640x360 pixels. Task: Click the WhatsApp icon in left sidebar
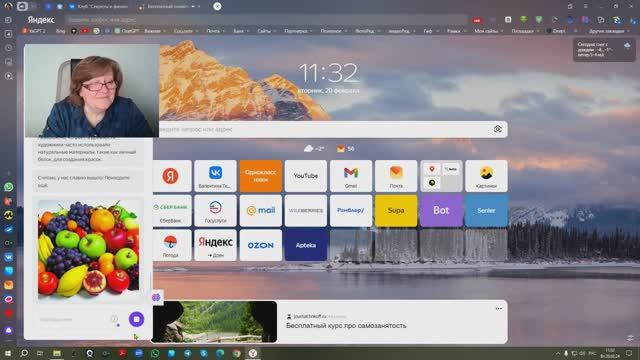(9, 187)
